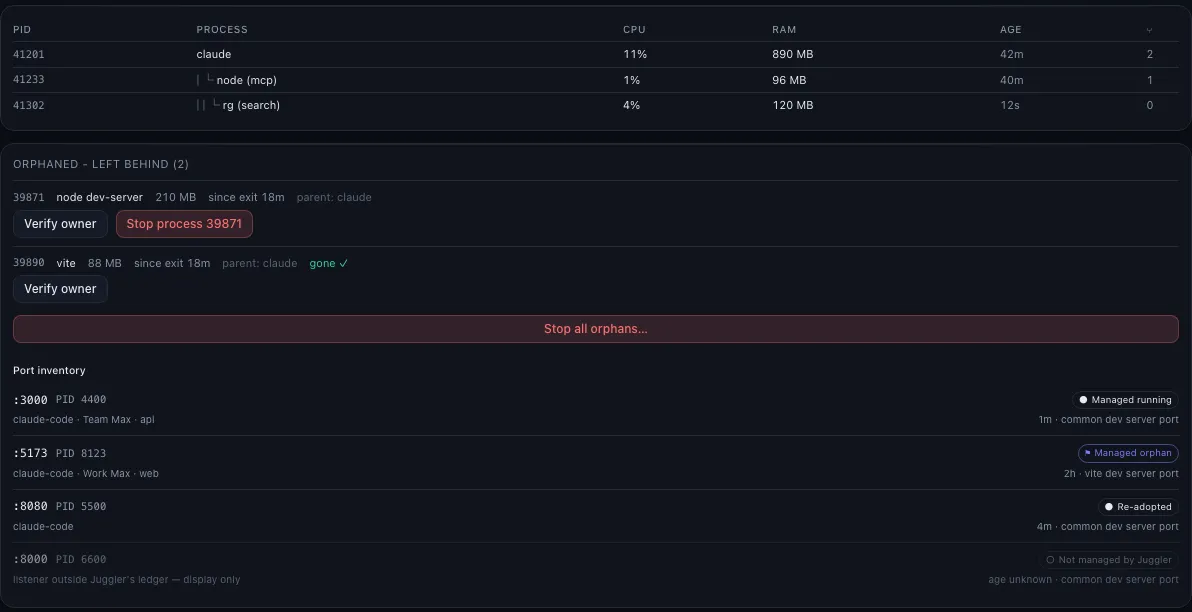Click the 210 MB orphan memory value

coord(176,197)
